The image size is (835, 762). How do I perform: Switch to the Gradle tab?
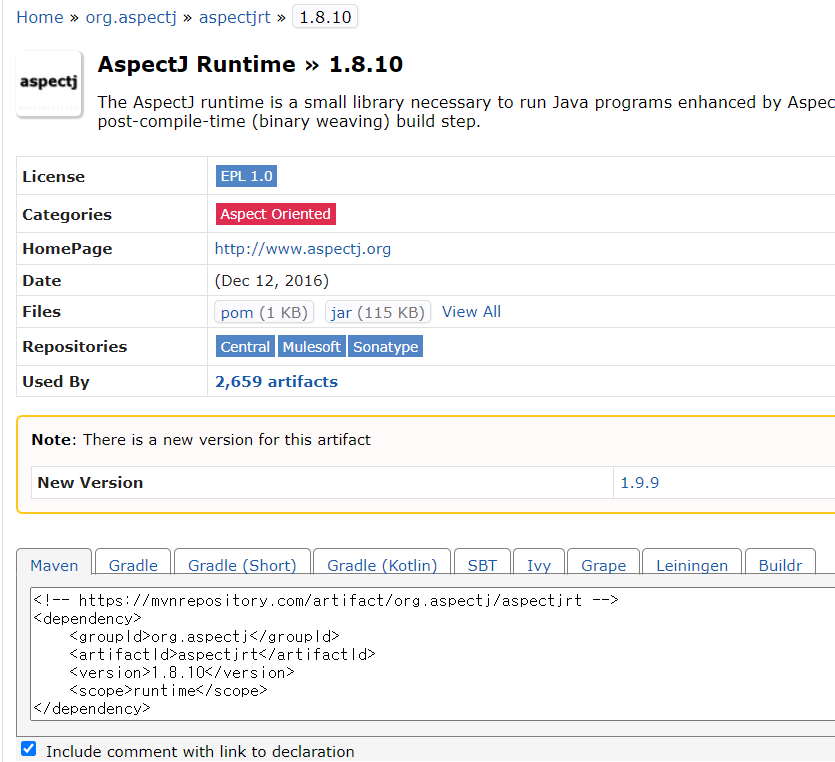(132, 566)
